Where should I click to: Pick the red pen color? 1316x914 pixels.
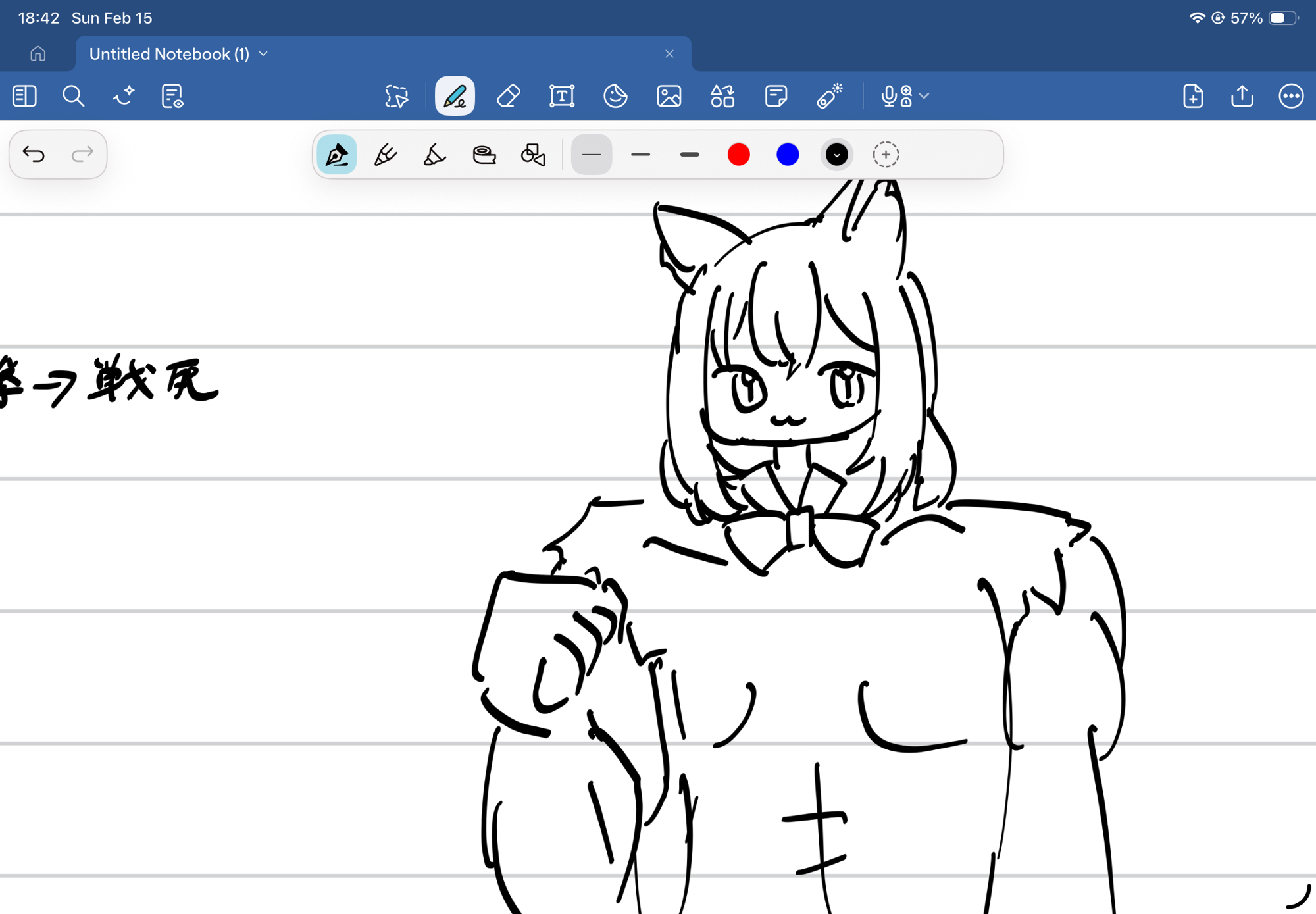pyautogui.click(x=738, y=155)
